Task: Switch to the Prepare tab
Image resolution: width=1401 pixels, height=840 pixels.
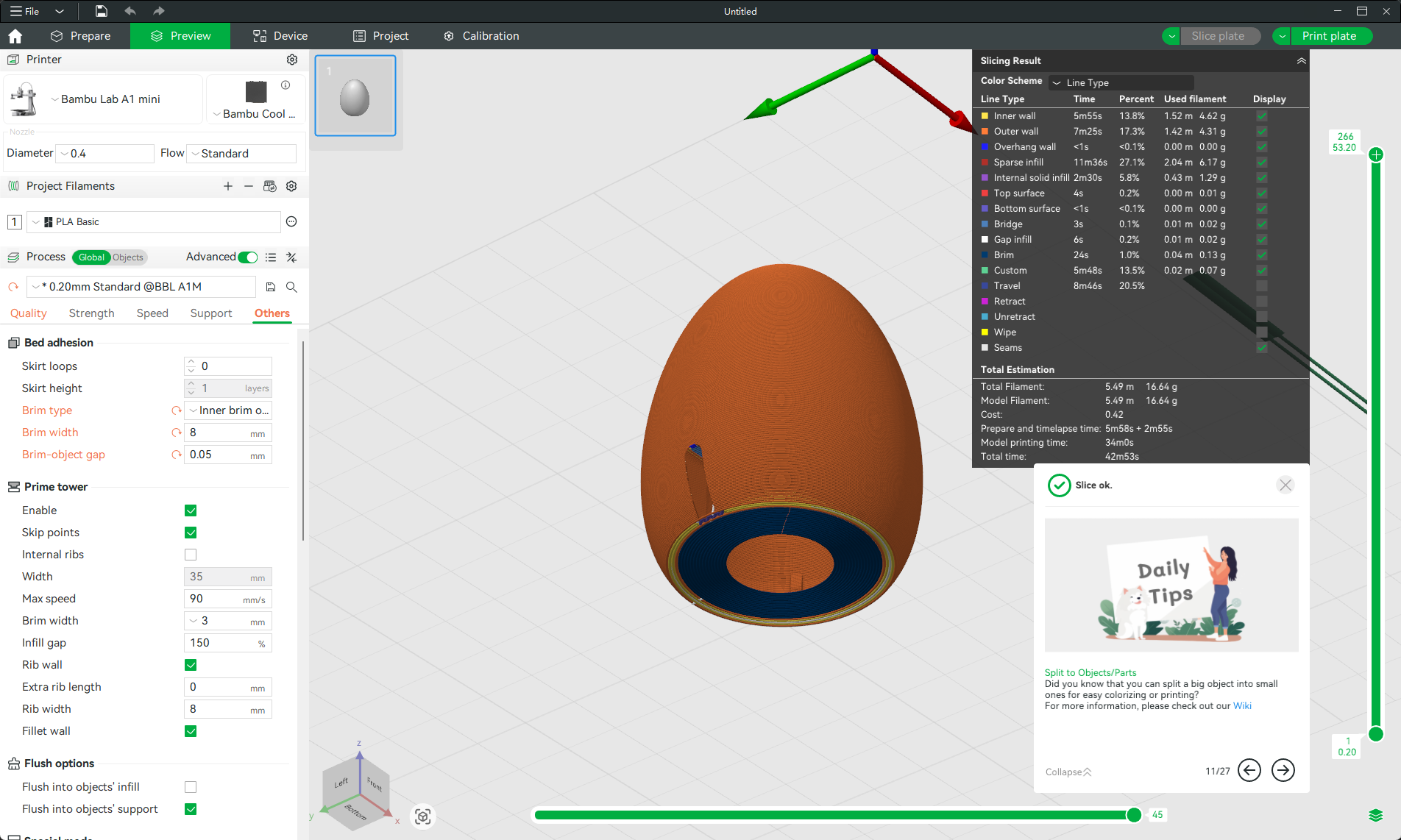Action: [x=81, y=36]
